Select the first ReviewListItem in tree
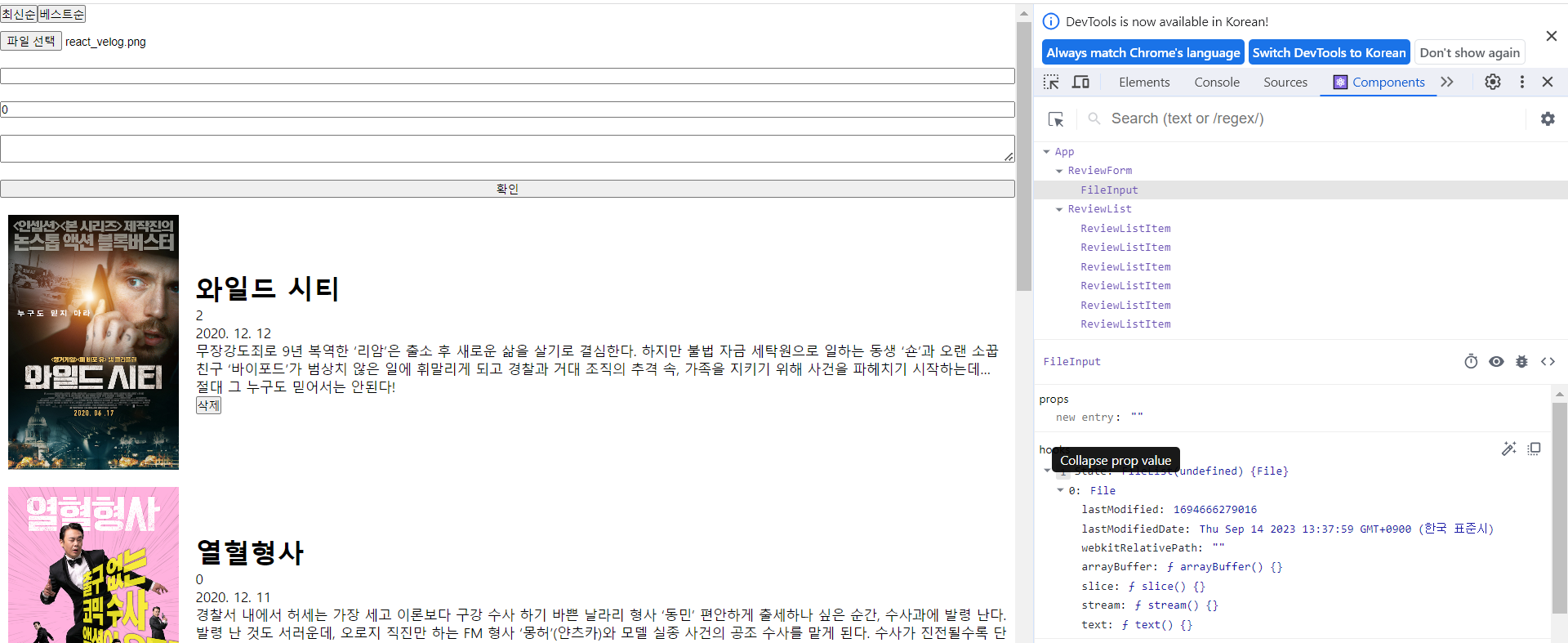 pyautogui.click(x=1125, y=229)
